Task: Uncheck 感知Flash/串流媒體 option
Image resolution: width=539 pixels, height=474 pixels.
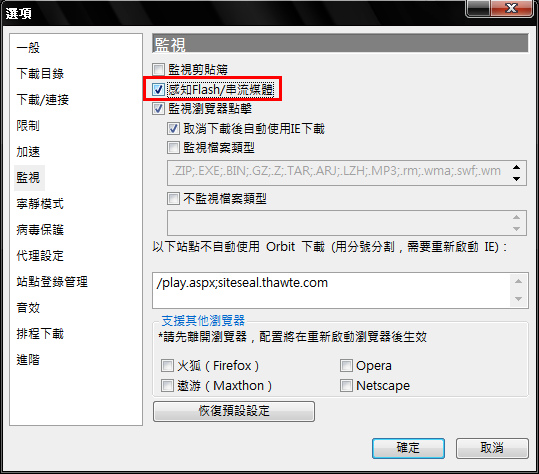Action: pos(158,89)
